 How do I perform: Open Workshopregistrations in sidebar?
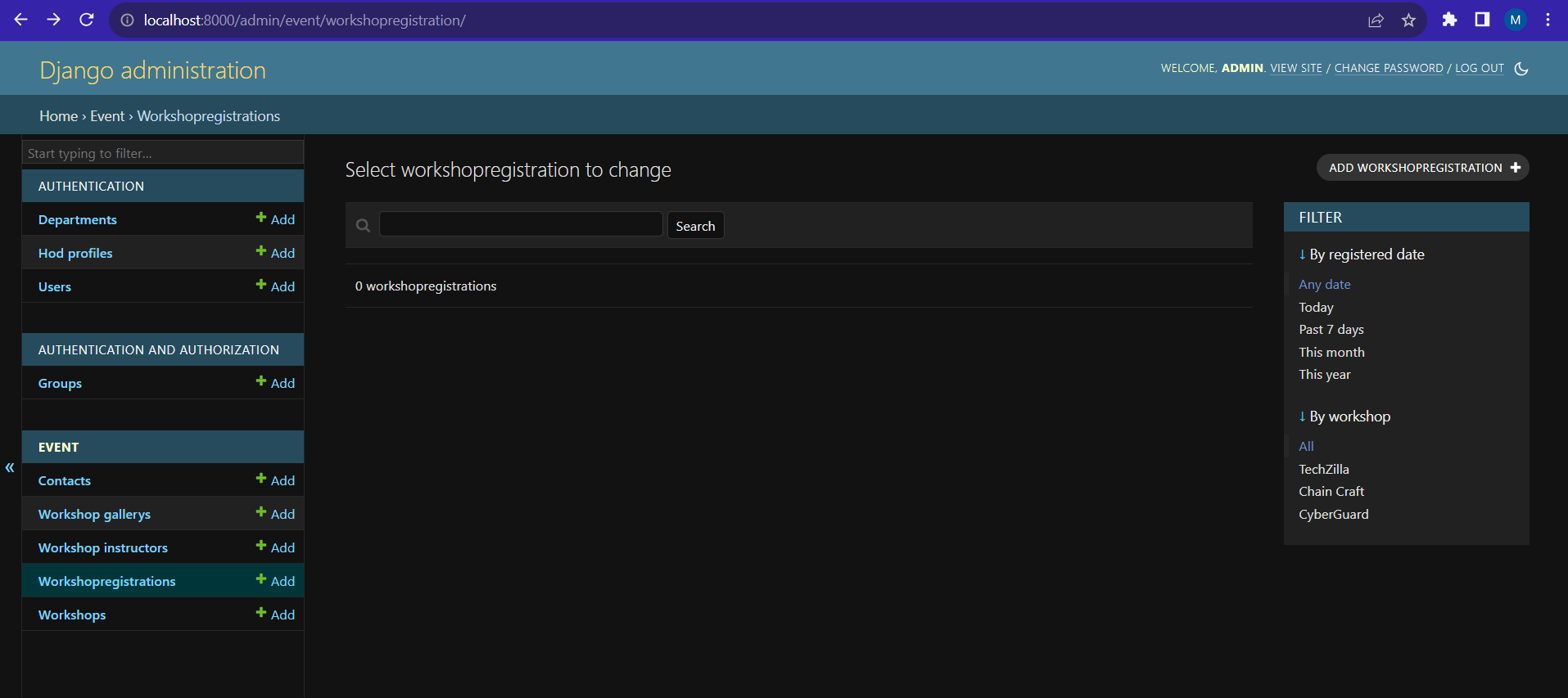pos(106,582)
